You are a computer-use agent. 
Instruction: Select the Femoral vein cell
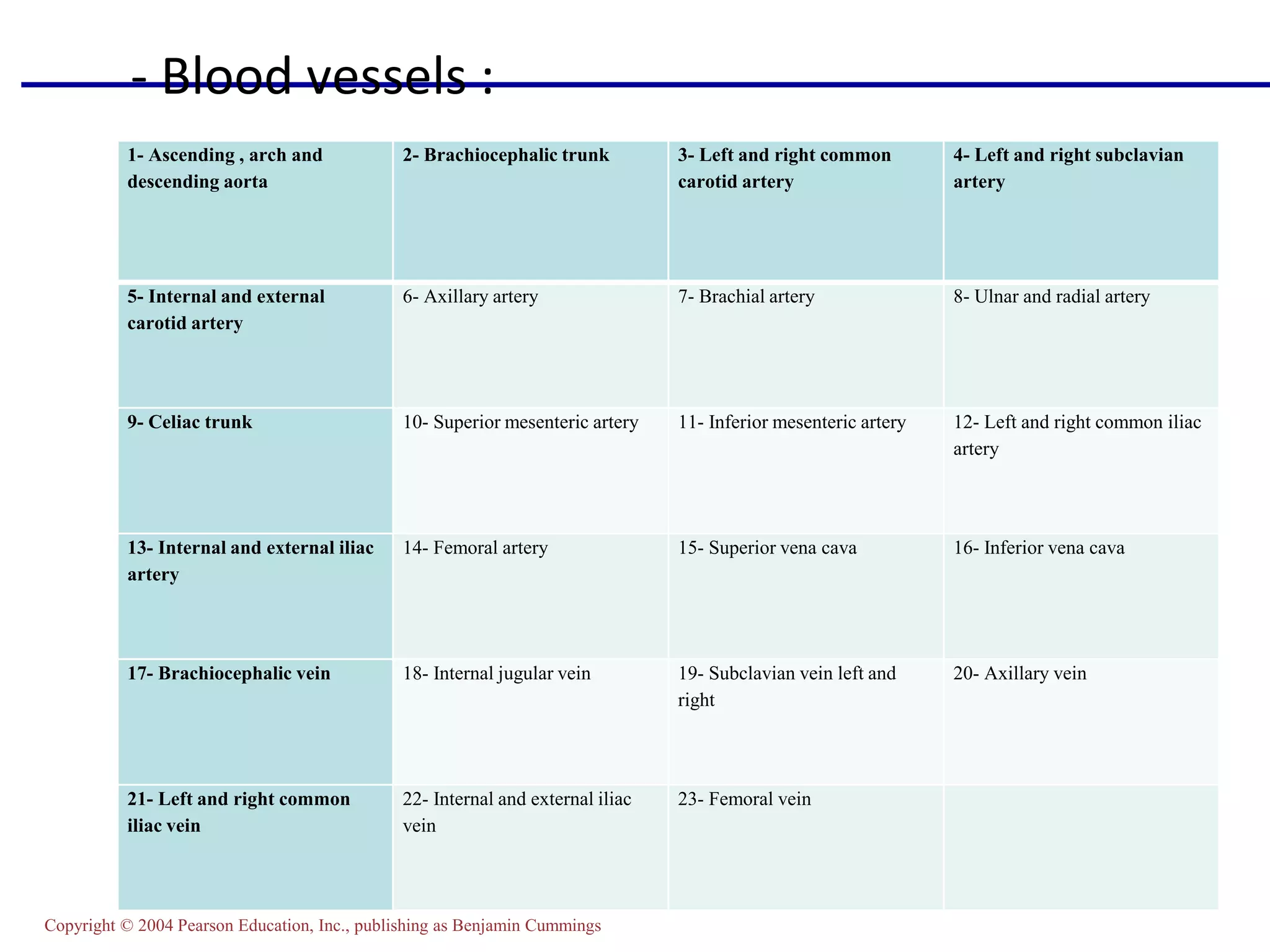click(x=806, y=847)
